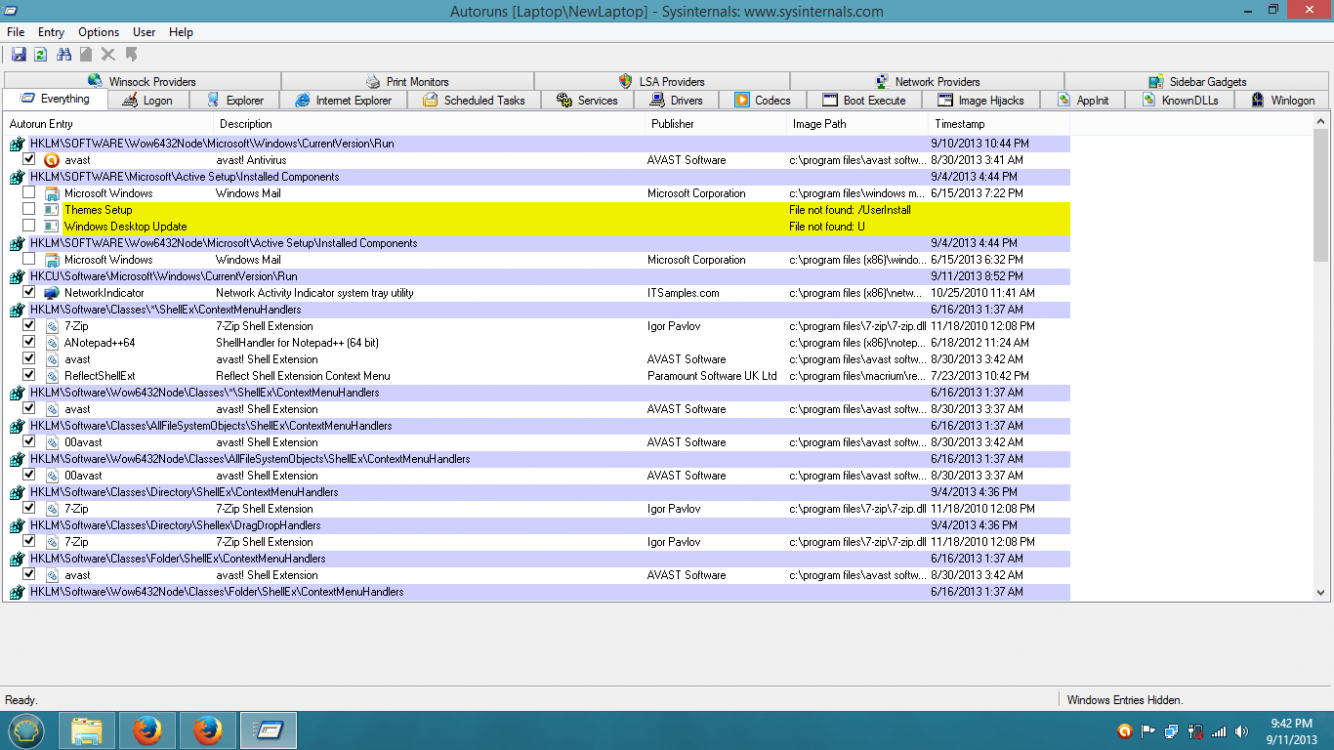The image size is (1334, 750).
Task: Click the ReflectShellExt entry icon
Action: click(x=52, y=376)
